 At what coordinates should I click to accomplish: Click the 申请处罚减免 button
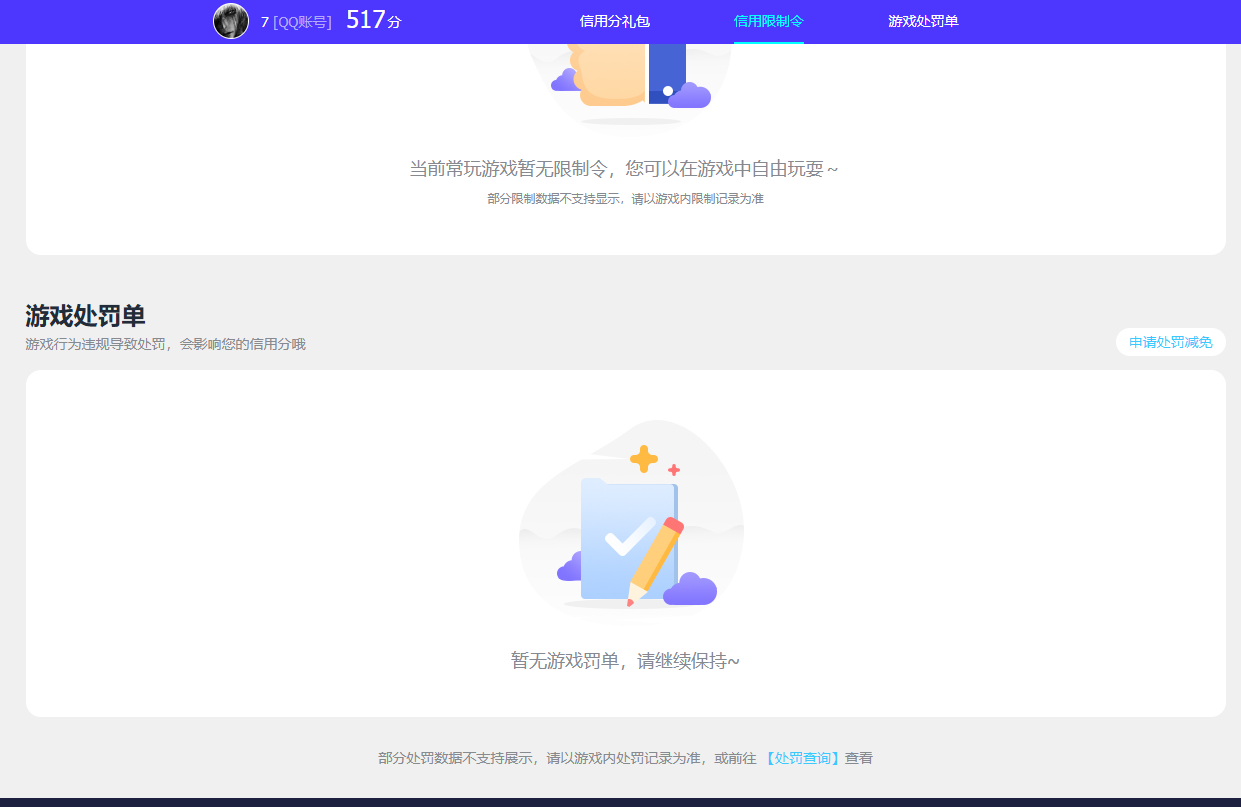point(1170,342)
